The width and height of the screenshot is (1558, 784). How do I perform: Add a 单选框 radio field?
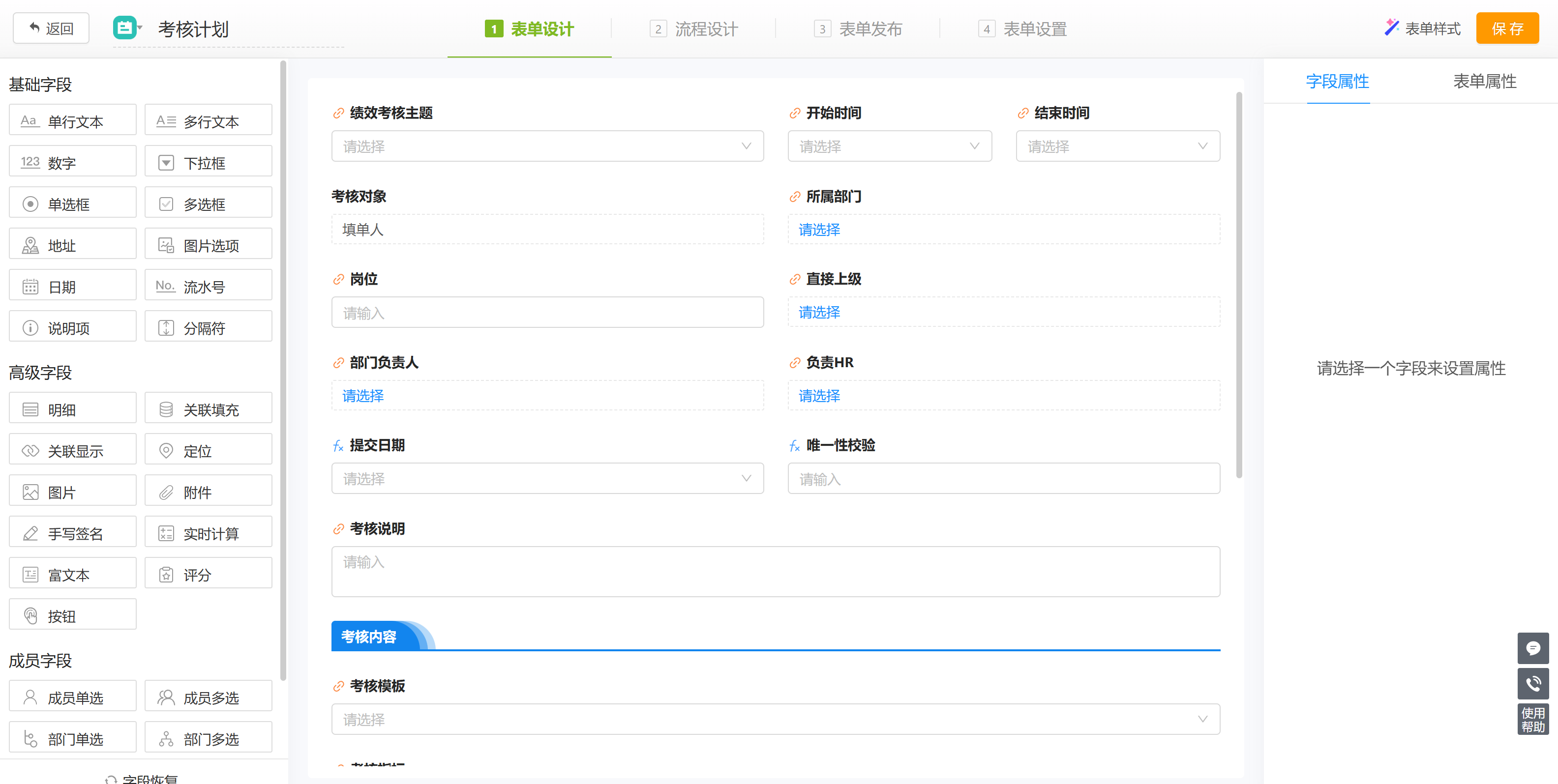[x=73, y=203]
